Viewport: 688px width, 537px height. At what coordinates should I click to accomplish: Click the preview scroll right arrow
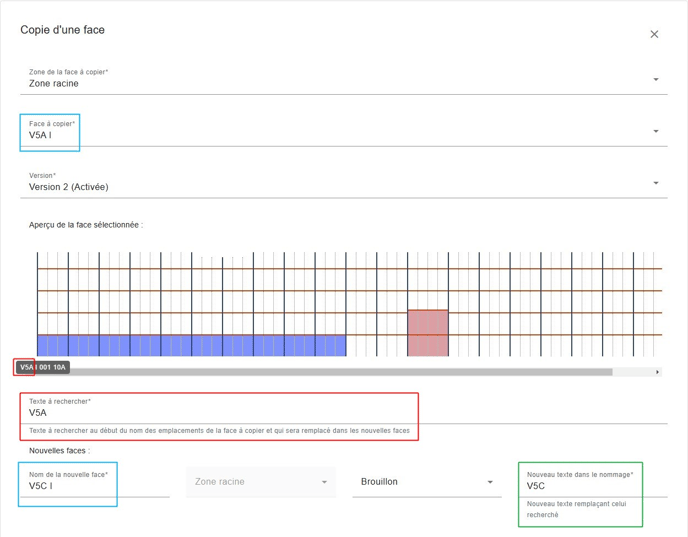[657, 372]
